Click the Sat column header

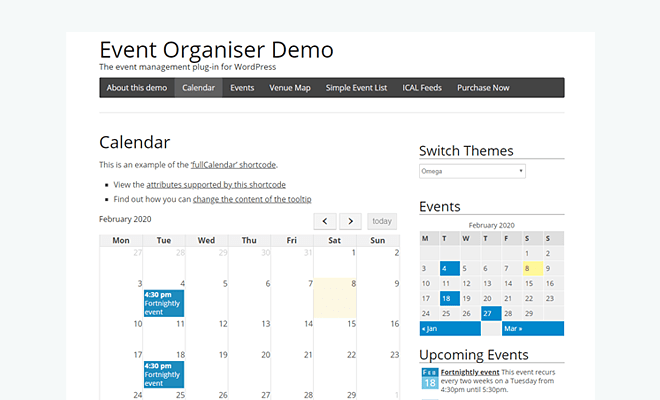[335, 240]
